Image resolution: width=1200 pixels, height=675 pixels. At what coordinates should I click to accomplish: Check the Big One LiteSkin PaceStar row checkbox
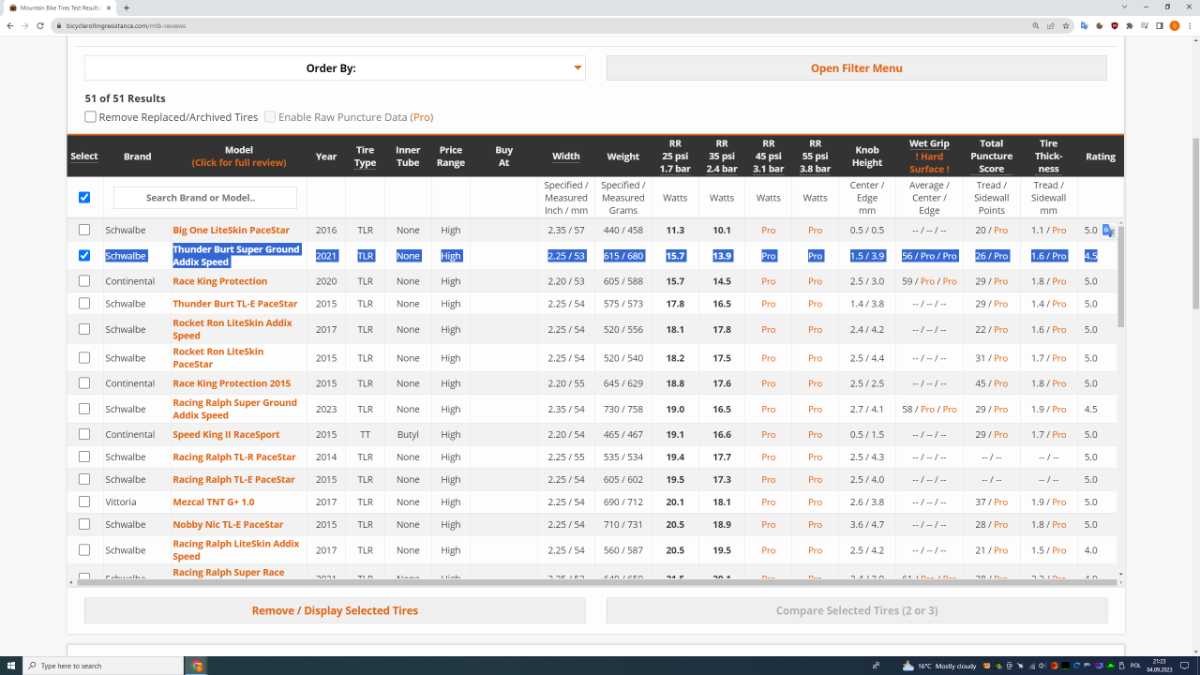84,230
